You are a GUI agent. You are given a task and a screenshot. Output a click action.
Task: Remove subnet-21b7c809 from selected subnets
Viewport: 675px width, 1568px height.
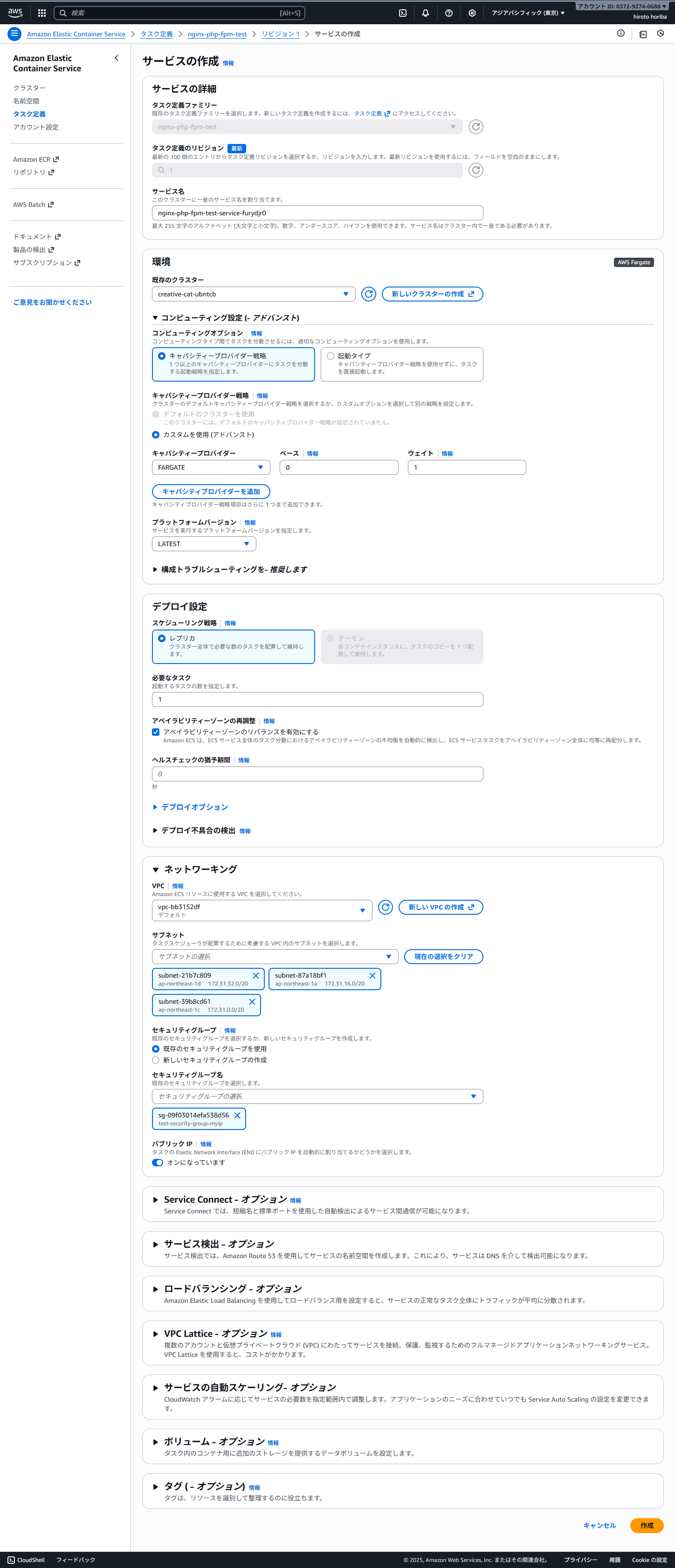pyautogui.click(x=256, y=975)
